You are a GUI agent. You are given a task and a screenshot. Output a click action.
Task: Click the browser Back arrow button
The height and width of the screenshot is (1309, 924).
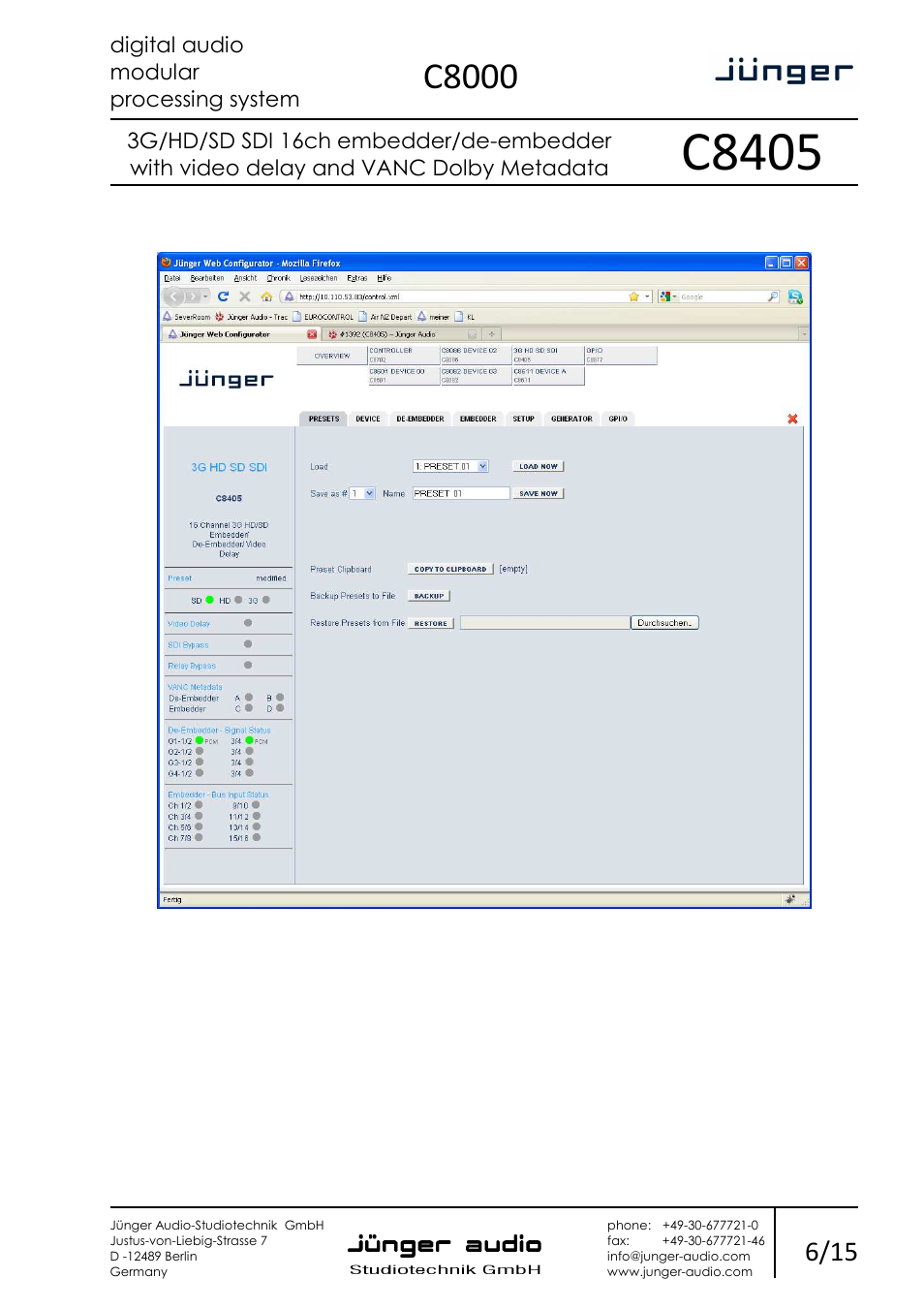pos(174,296)
